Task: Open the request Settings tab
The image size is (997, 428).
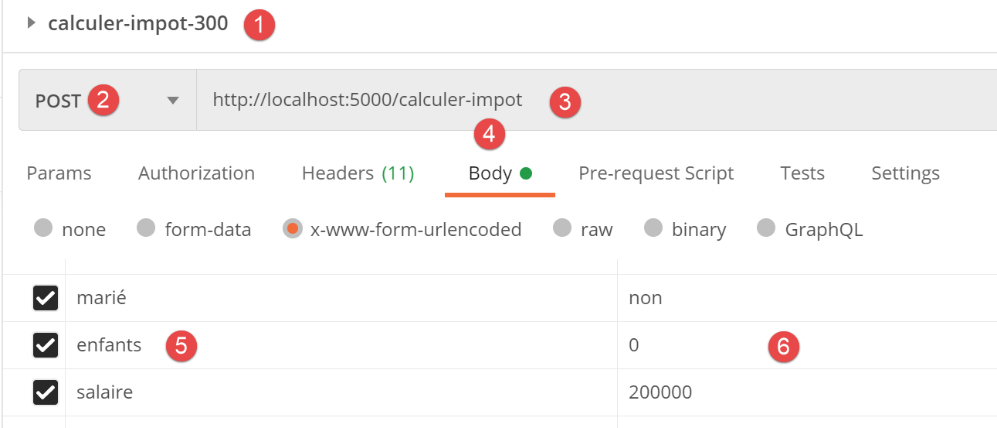Action: coord(905,173)
